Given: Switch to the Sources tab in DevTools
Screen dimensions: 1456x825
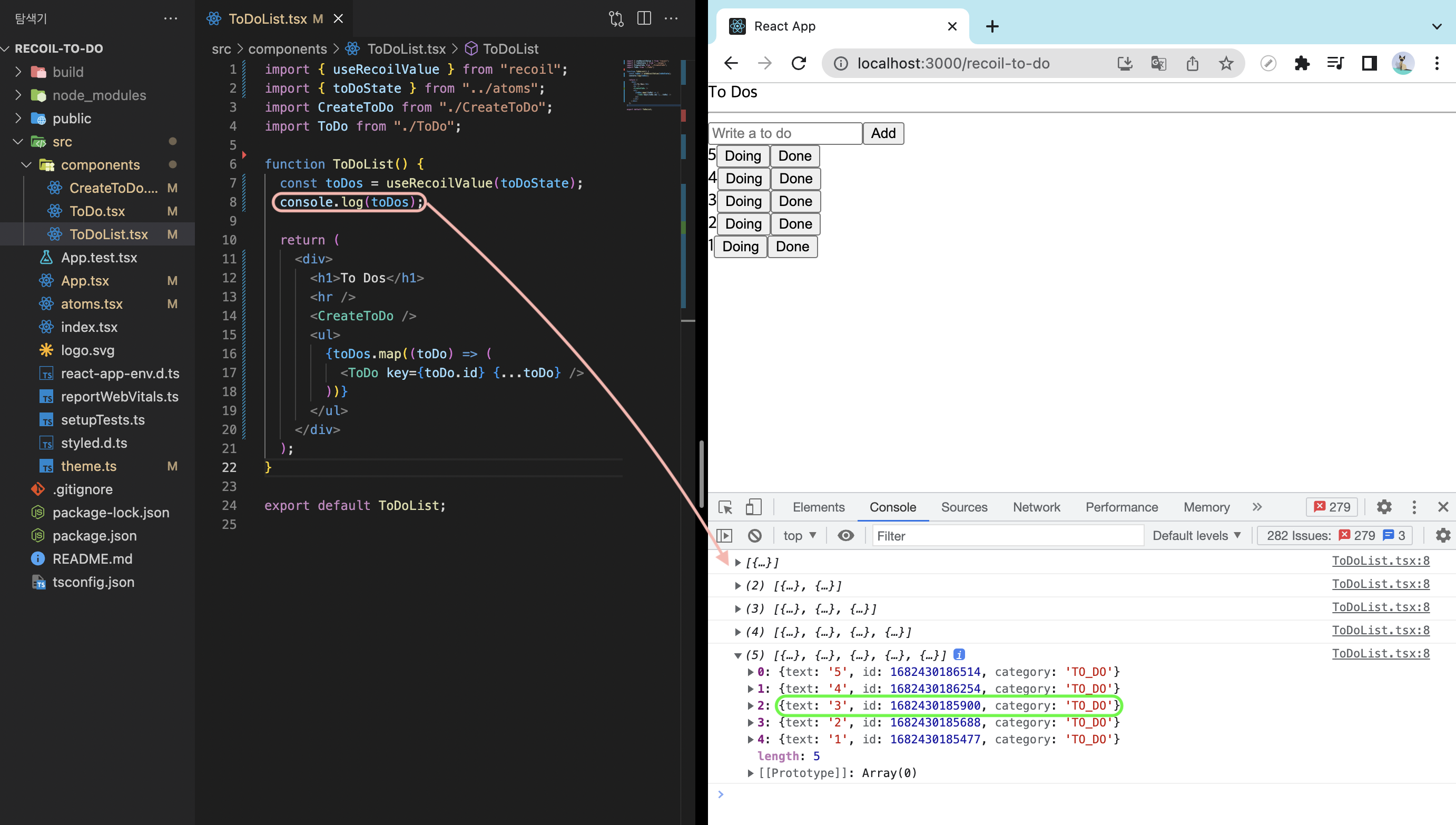Looking at the screenshot, I should (x=963, y=507).
